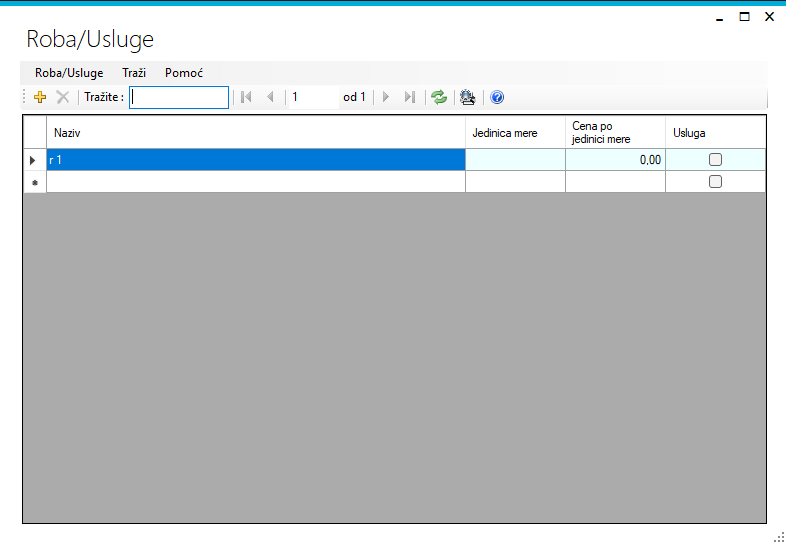The height and width of the screenshot is (544, 786).
Task: Click the Jedinica mere column header
Action: [515, 132]
